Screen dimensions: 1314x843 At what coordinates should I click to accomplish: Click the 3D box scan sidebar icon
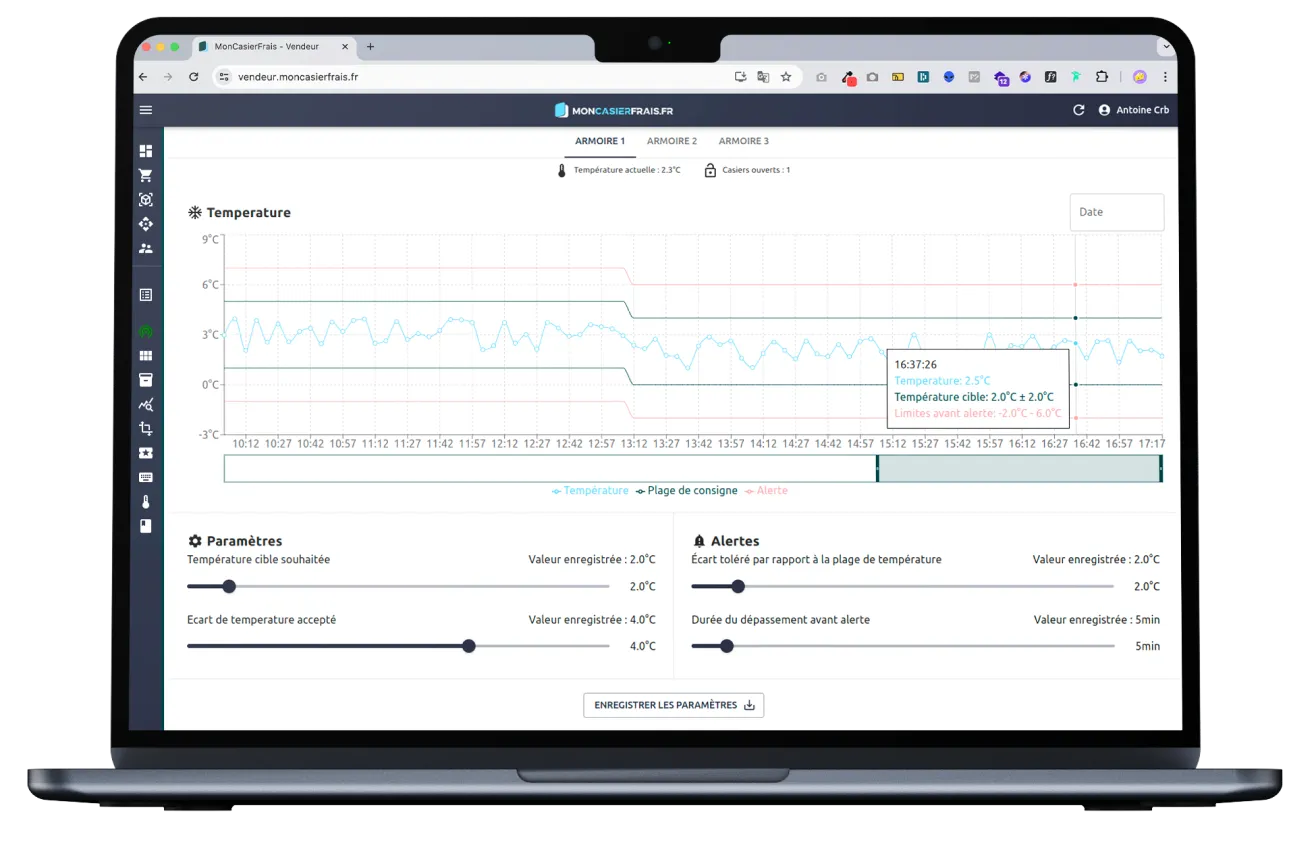[146, 199]
